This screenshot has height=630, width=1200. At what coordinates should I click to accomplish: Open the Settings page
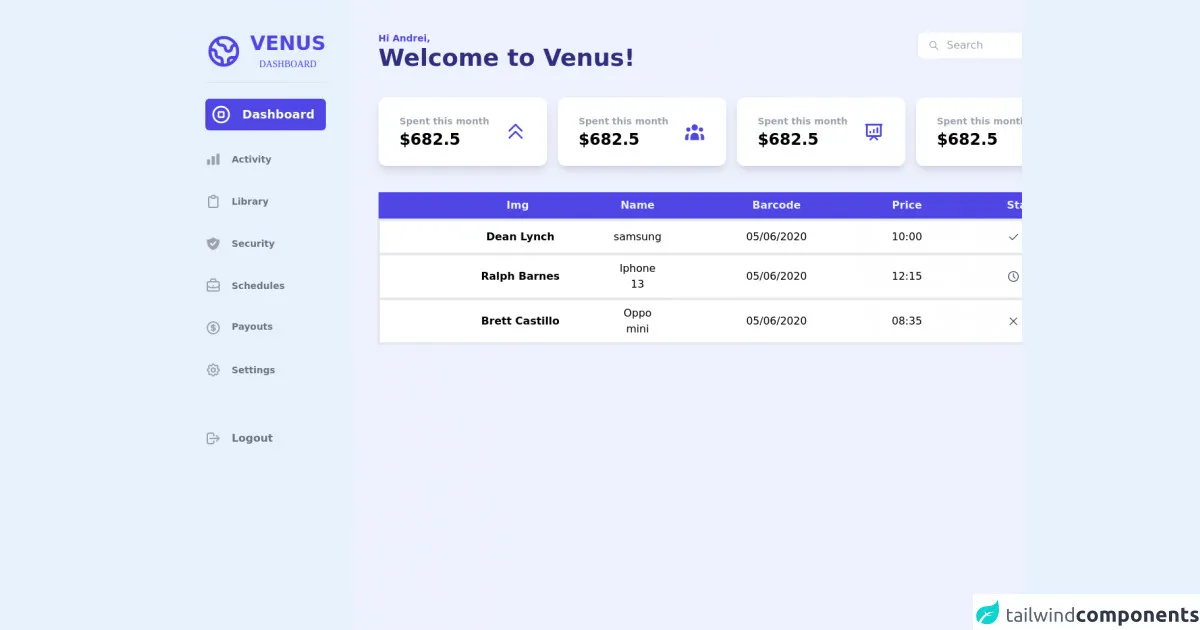click(252, 370)
